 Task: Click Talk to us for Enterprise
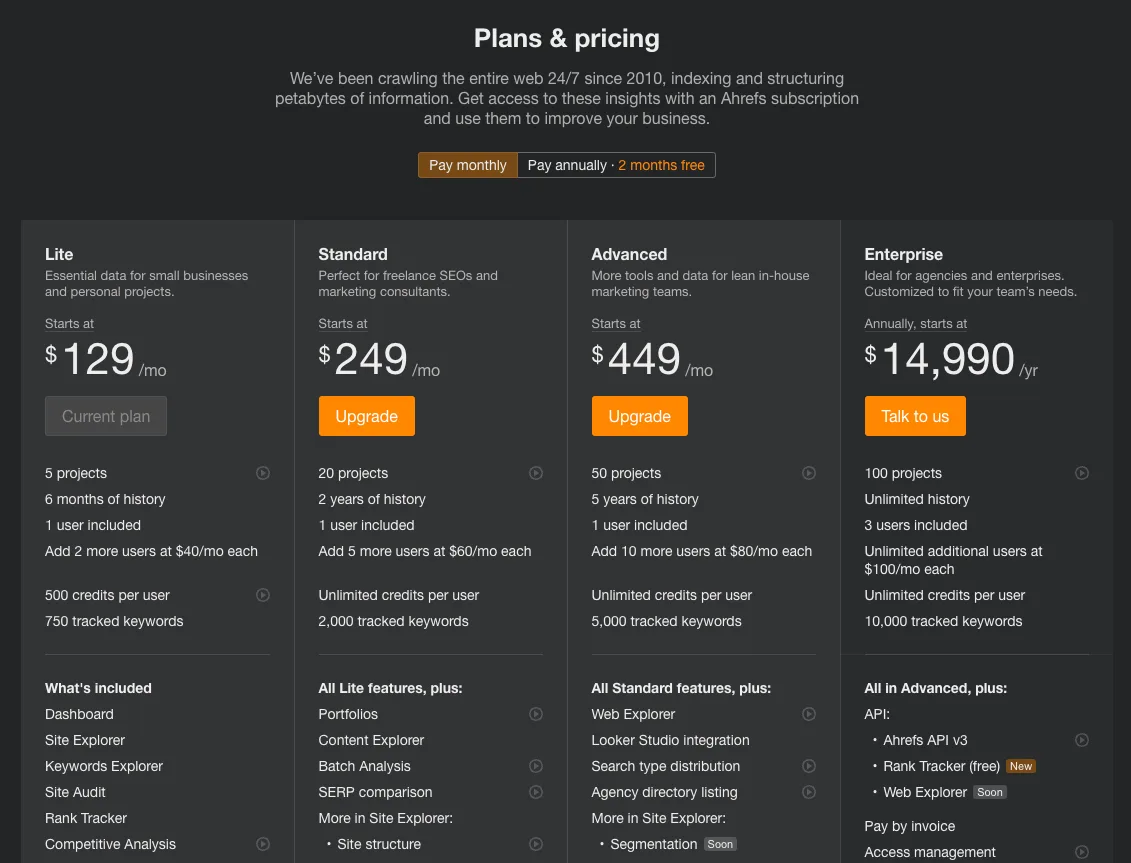915,416
